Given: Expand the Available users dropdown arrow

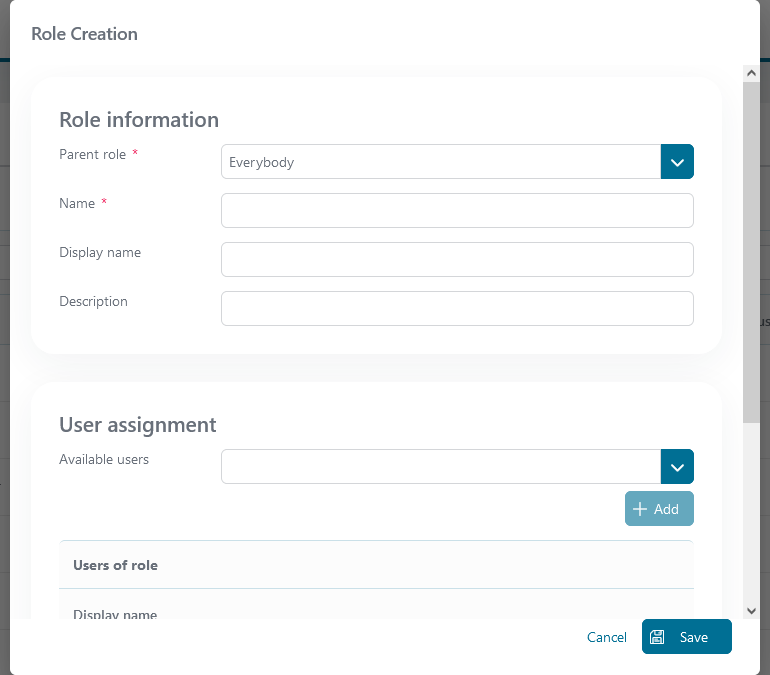Looking at the screenshot, I should point(677,466).
